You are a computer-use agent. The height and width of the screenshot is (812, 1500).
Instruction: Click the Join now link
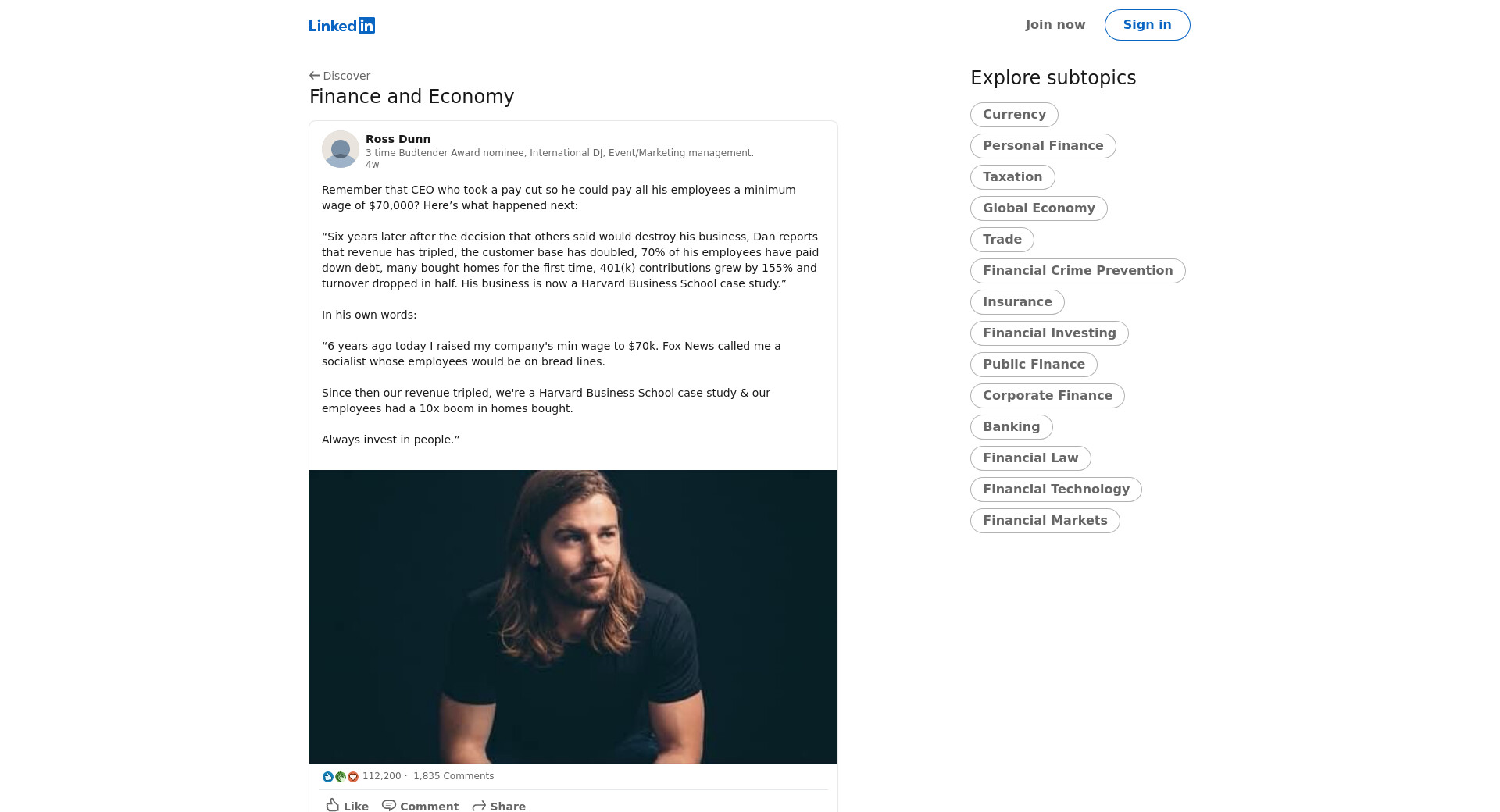point(1055,25)
